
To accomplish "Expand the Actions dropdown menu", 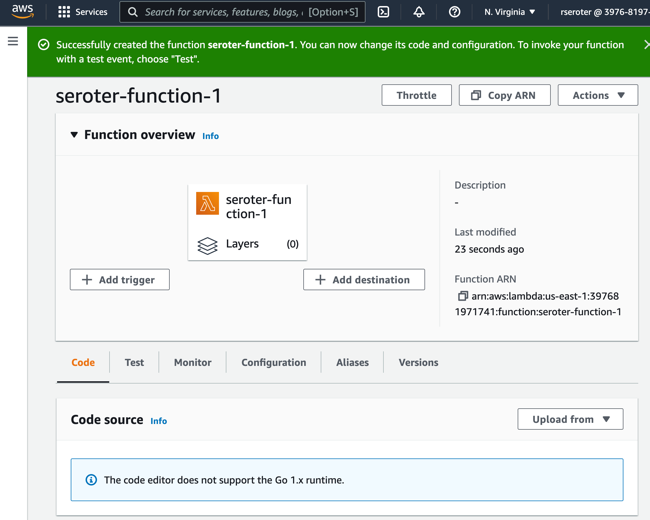I will (598, 96).
